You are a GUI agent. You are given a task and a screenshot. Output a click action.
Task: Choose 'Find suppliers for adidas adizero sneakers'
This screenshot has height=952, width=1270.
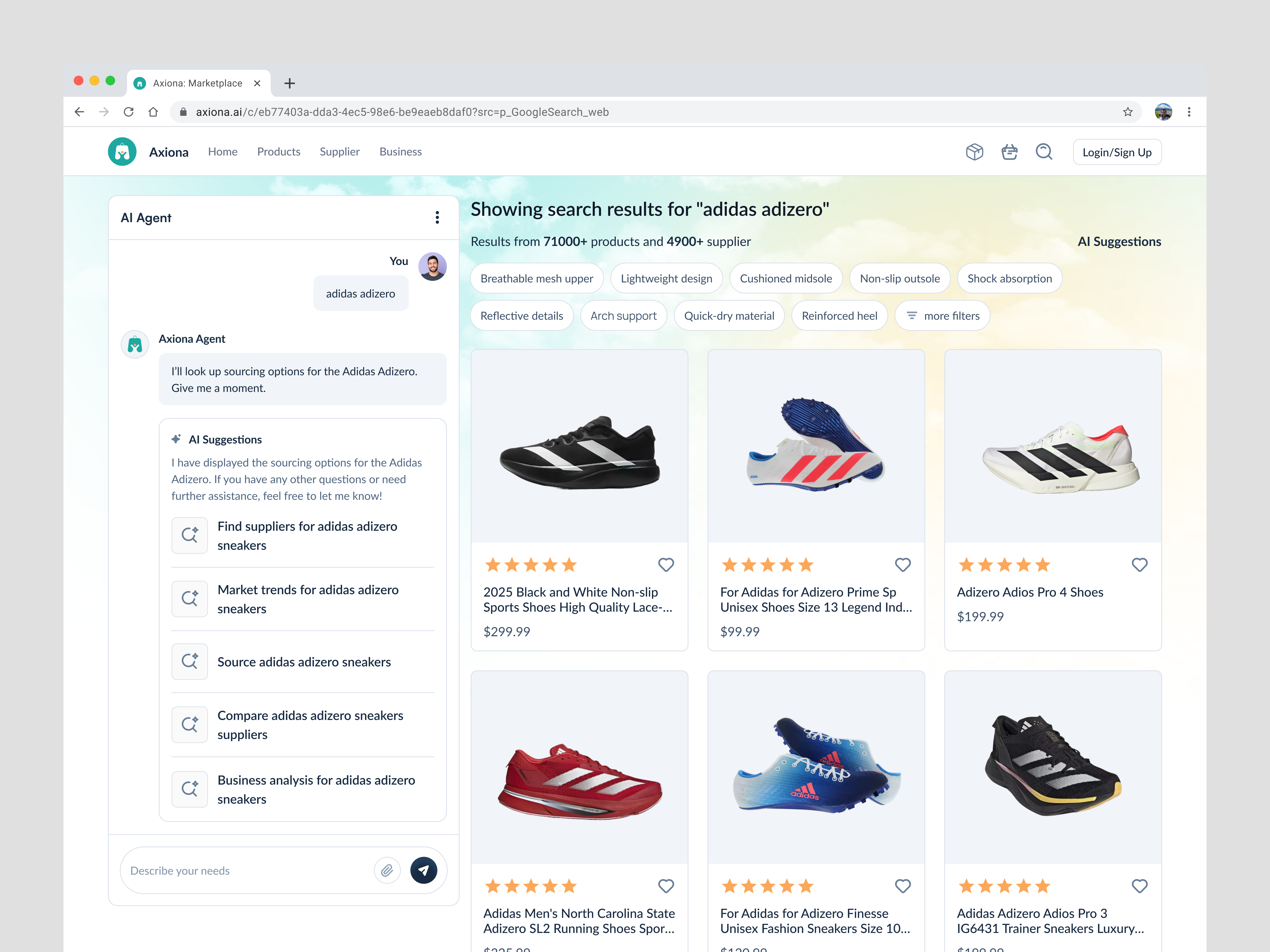[307, 535]
